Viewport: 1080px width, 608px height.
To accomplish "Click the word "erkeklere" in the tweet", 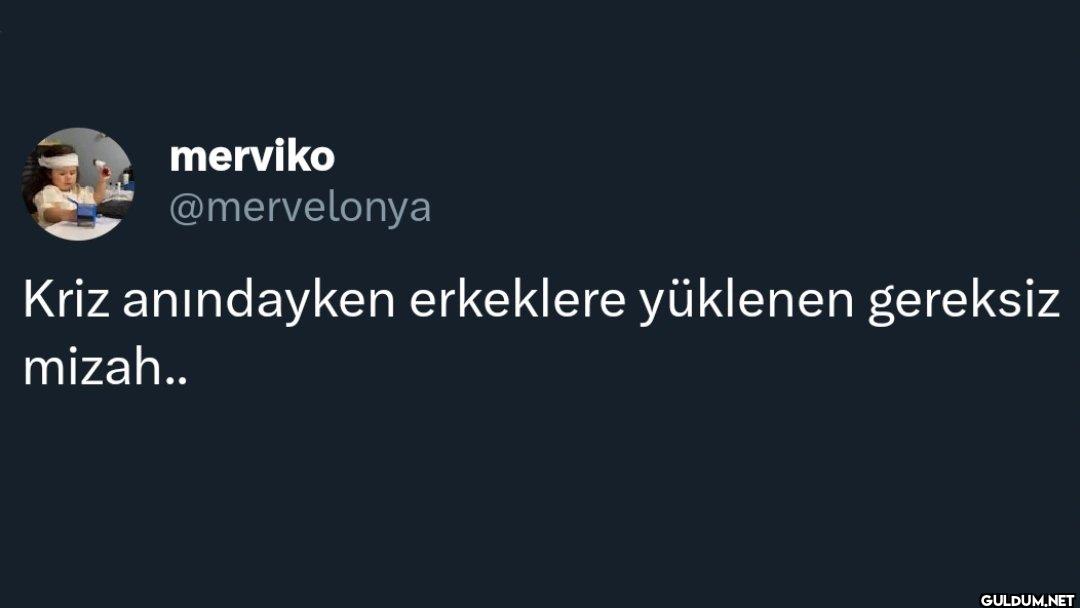I will pyautogui.click(x=517, y=300).
